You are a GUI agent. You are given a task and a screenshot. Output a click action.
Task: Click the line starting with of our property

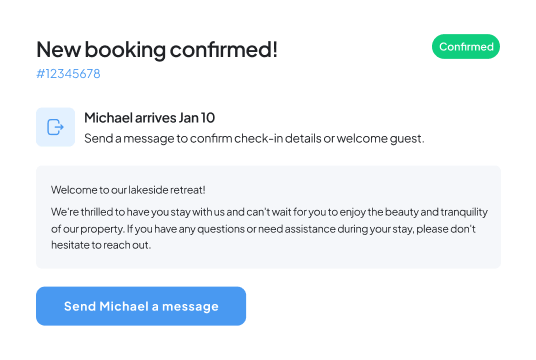(263, 229)
